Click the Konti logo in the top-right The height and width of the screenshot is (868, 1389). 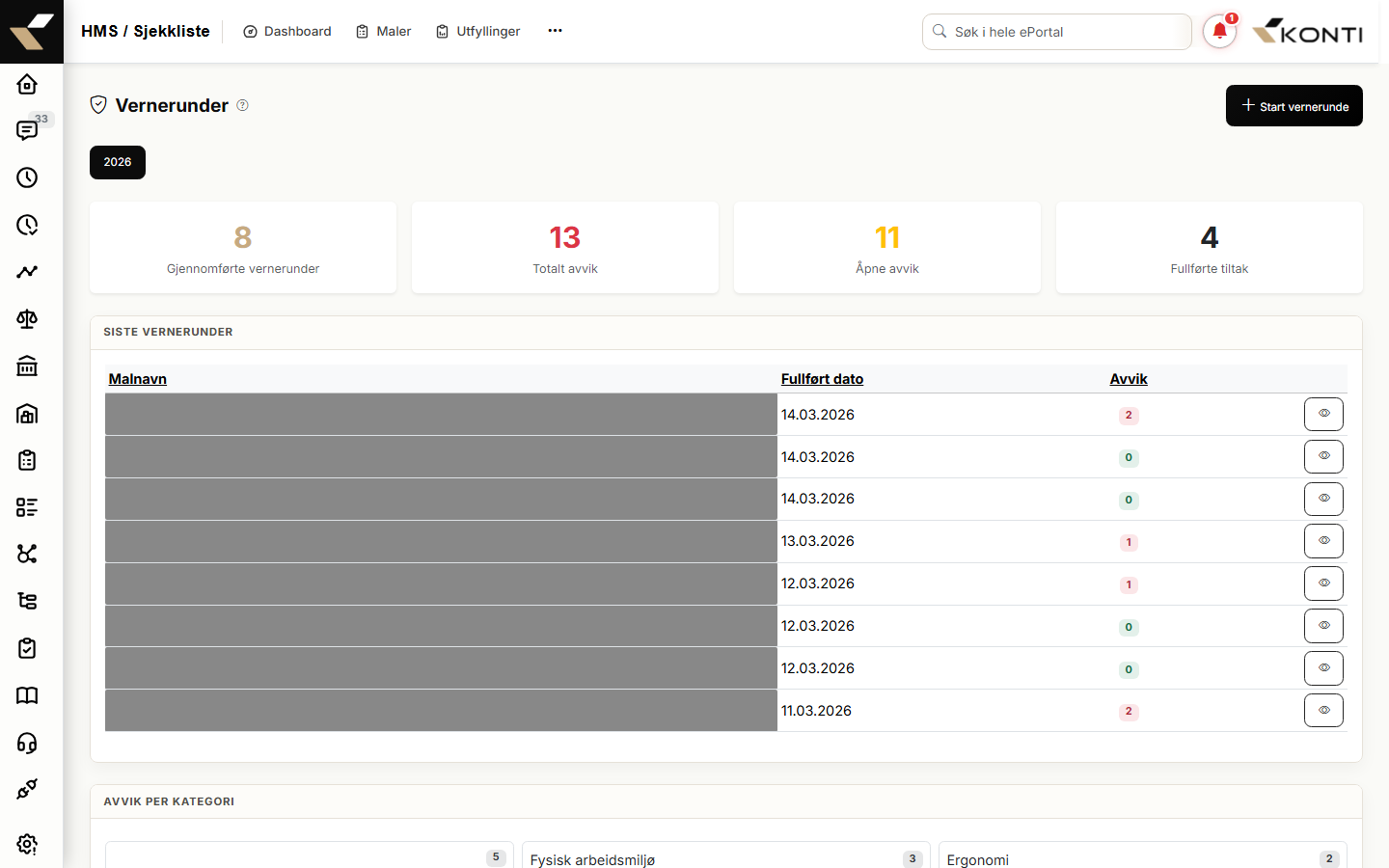[1307, 32]
